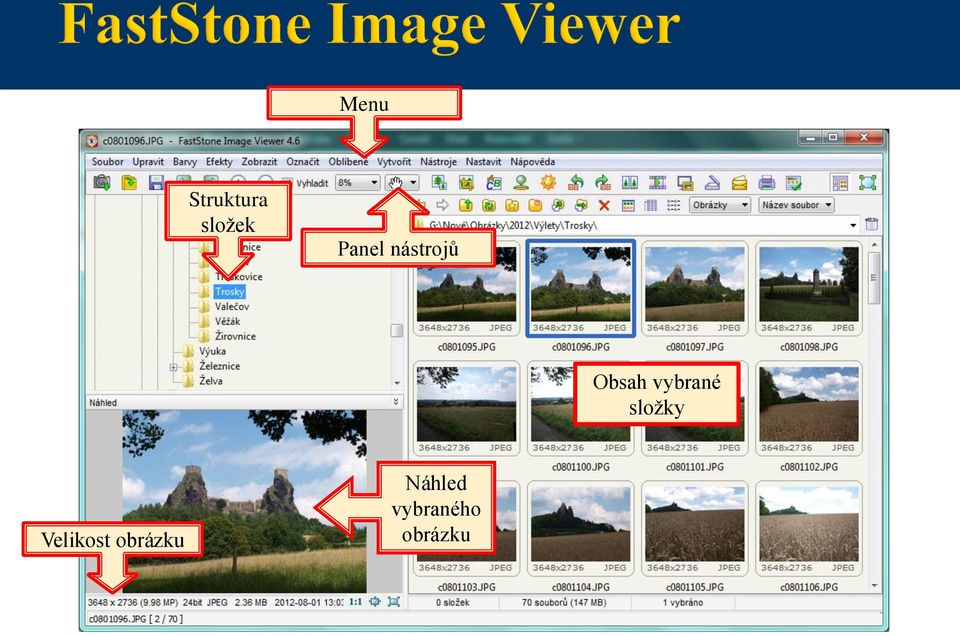This screenshot has height=636, width=960.
Task: Open the Efekty menu
Action: coord(219,162)
